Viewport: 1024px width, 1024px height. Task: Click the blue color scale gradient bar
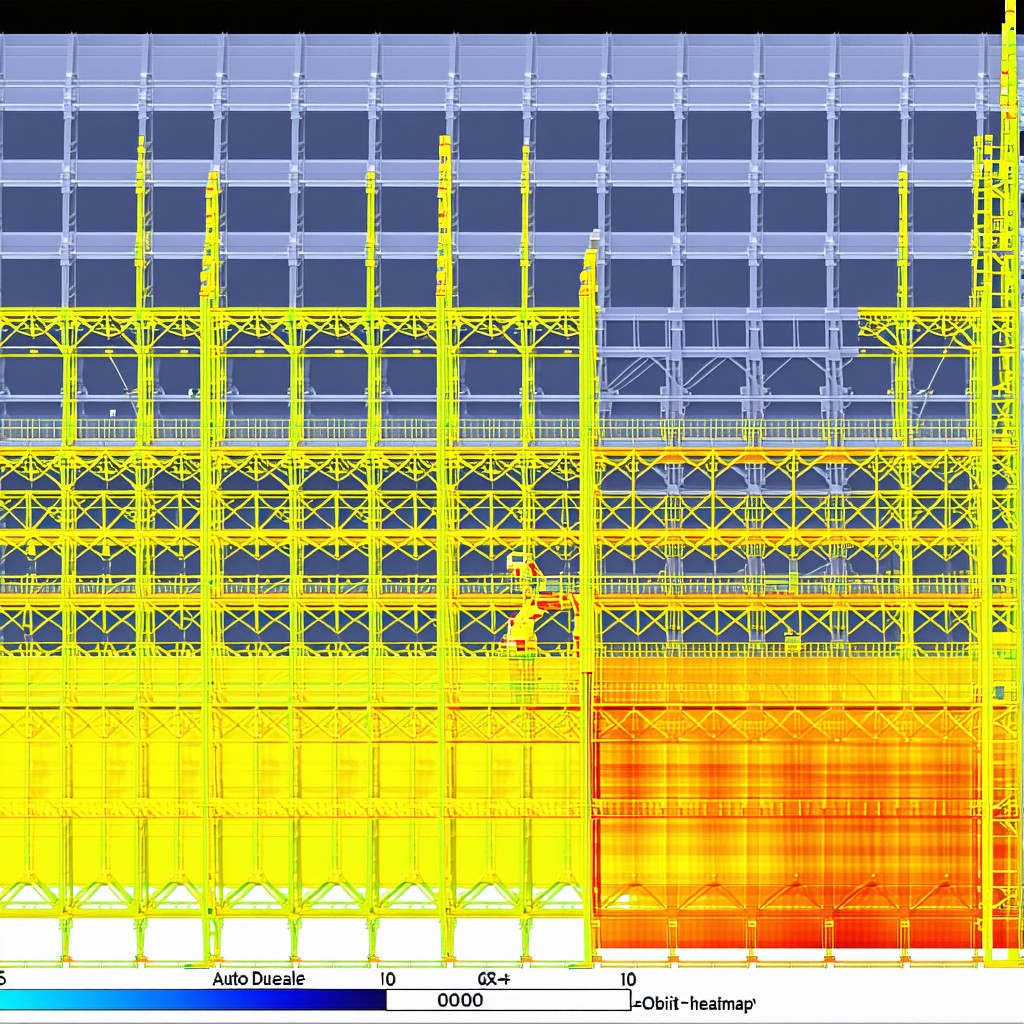pyautogui.click(x=193, y=1000)
